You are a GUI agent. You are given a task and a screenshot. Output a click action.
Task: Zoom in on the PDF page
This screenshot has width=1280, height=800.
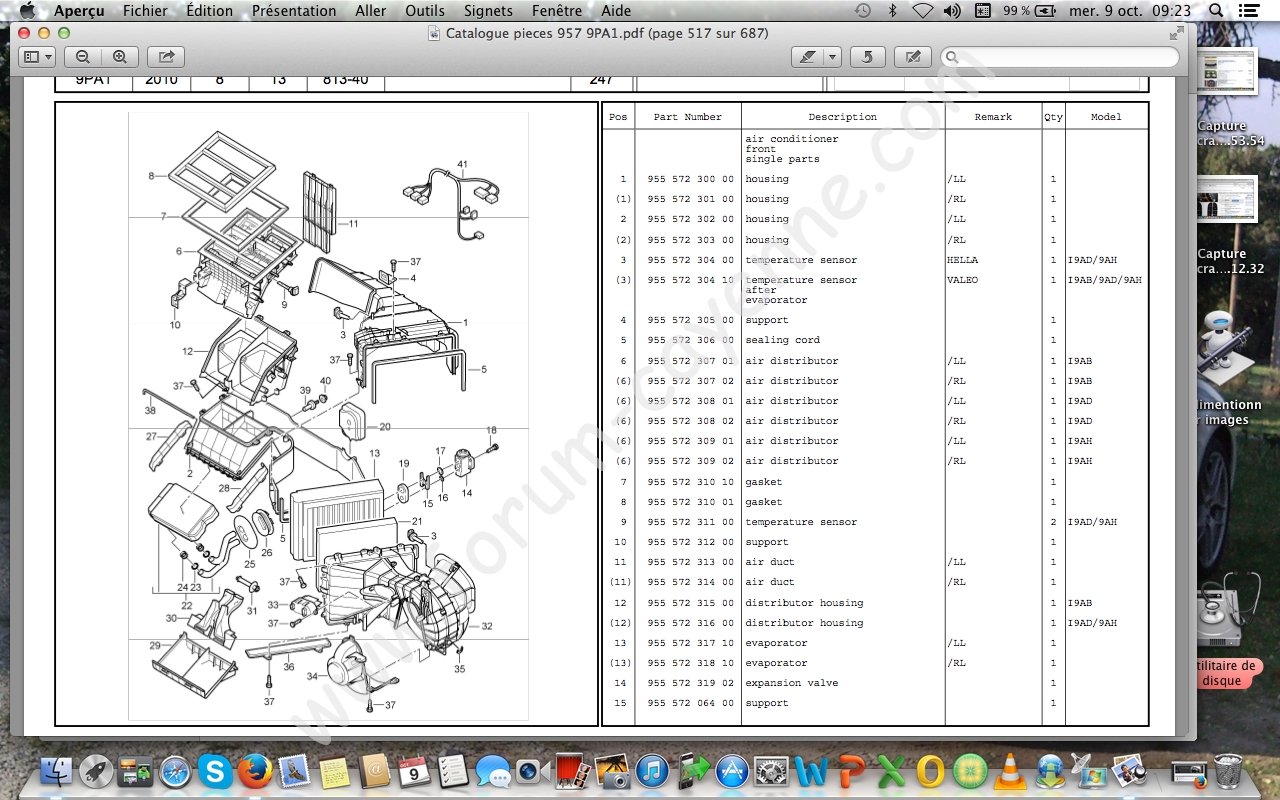point(120,57)
